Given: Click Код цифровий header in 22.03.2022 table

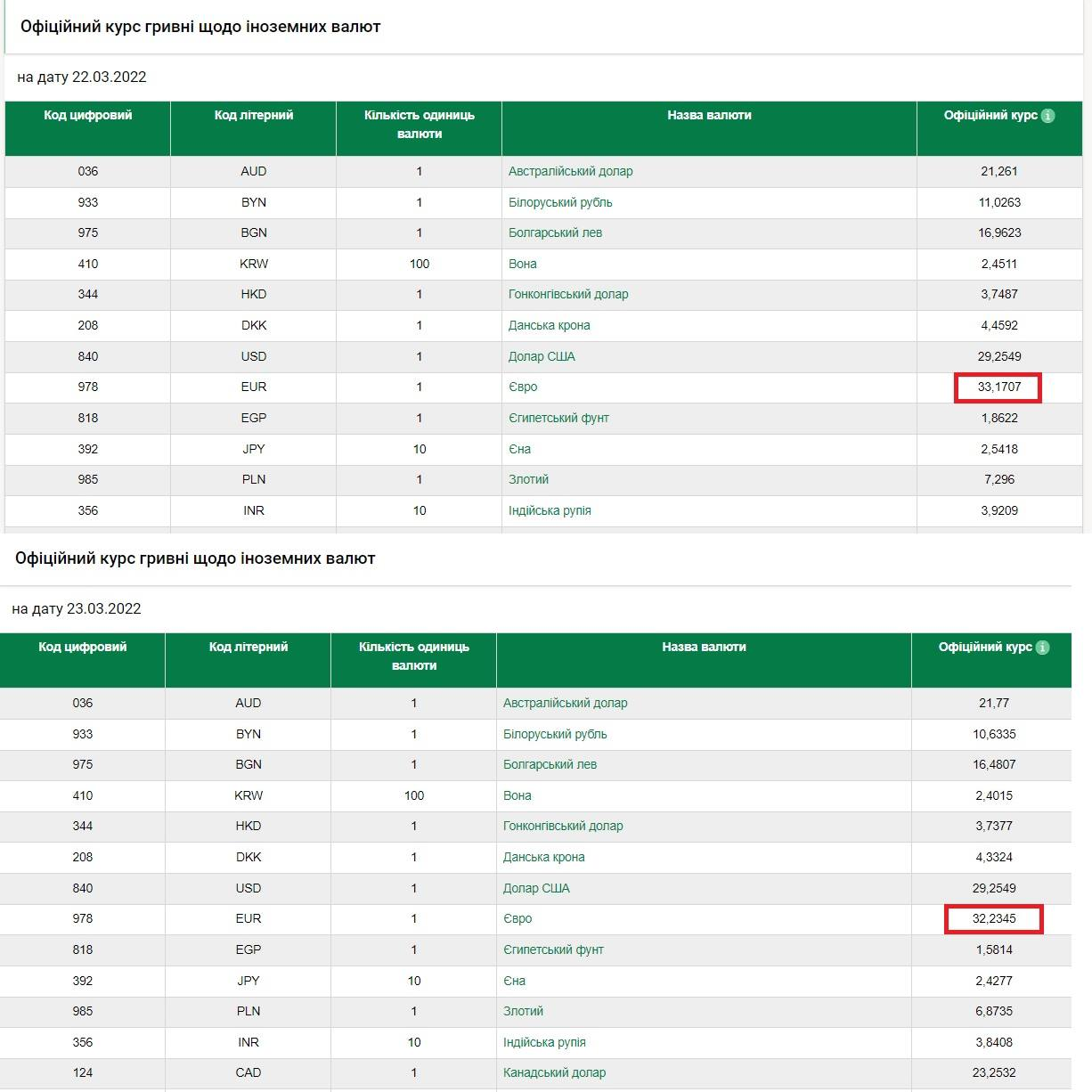Looking at the screenshot, I should pyautogui.click(x=87, y=115).
